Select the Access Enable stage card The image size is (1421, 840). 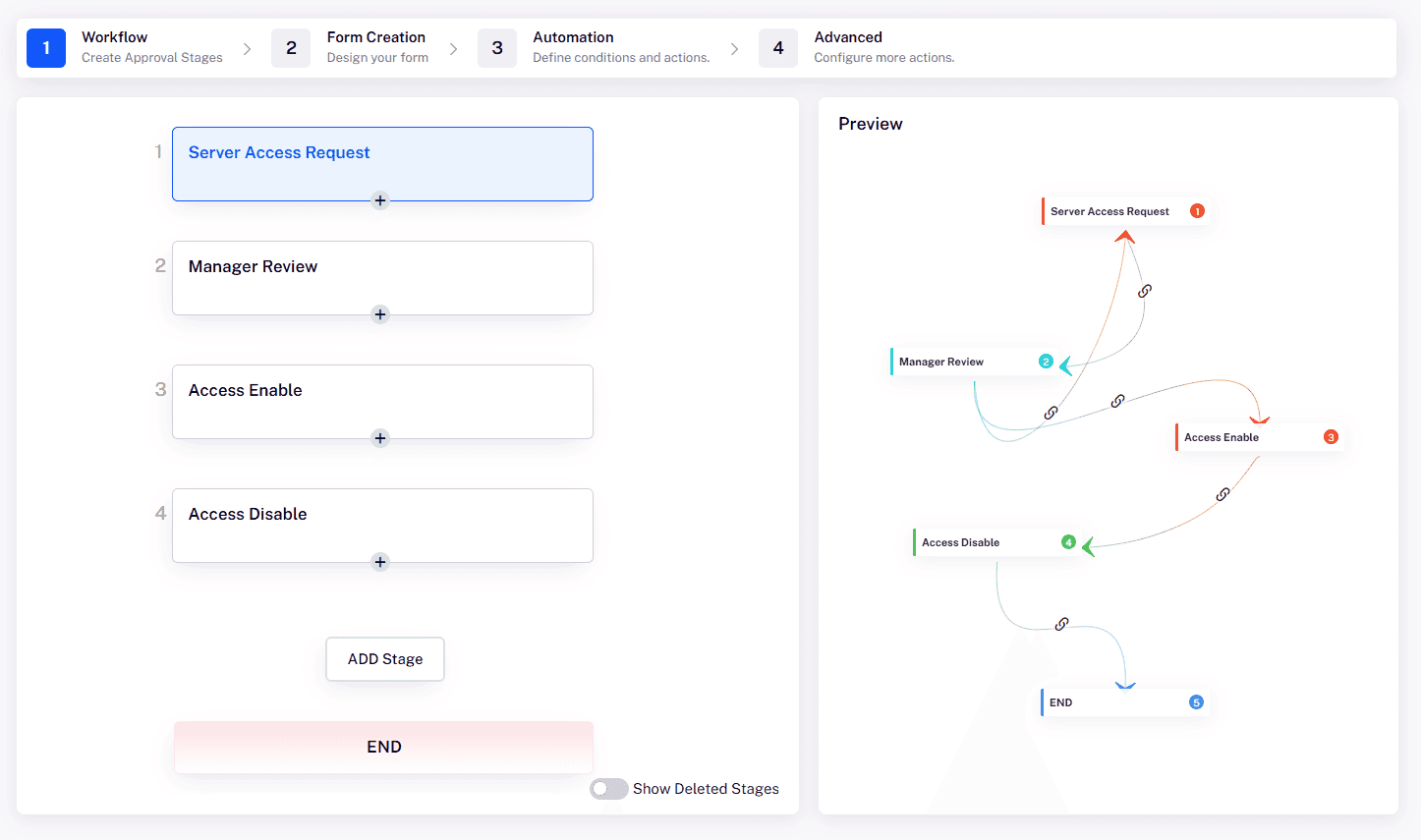(382, 401)
